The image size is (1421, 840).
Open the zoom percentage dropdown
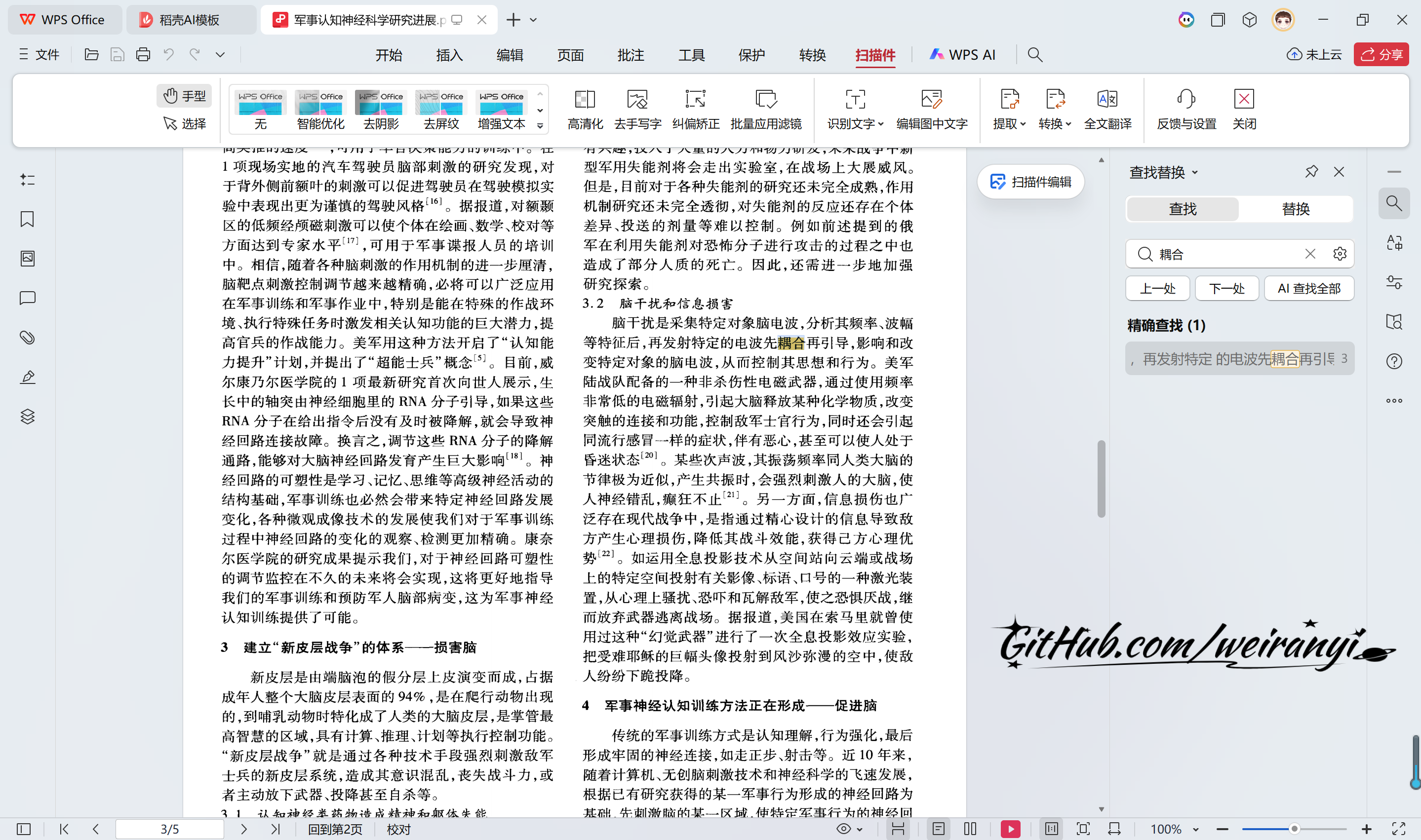(1196, 829)
